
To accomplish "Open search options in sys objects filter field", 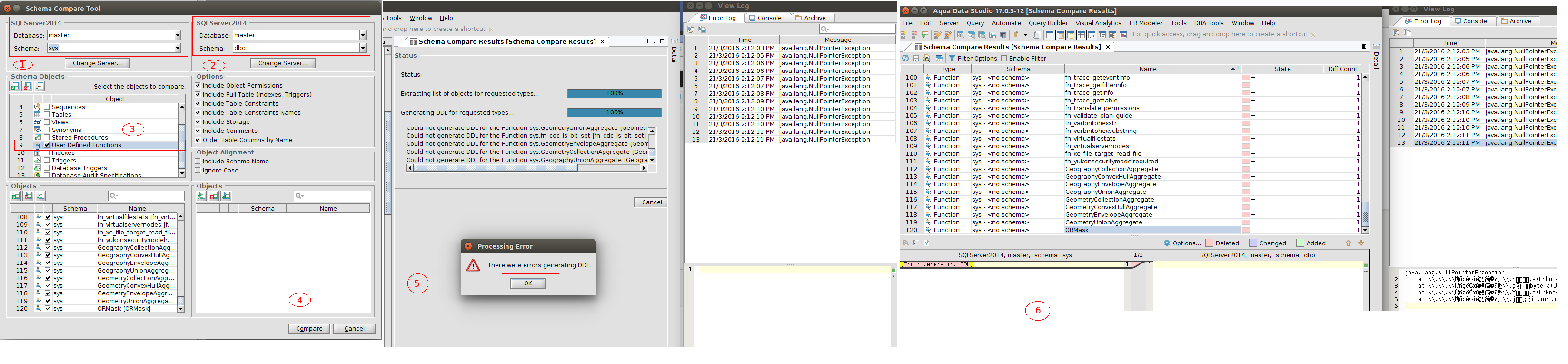I will 113,196.
